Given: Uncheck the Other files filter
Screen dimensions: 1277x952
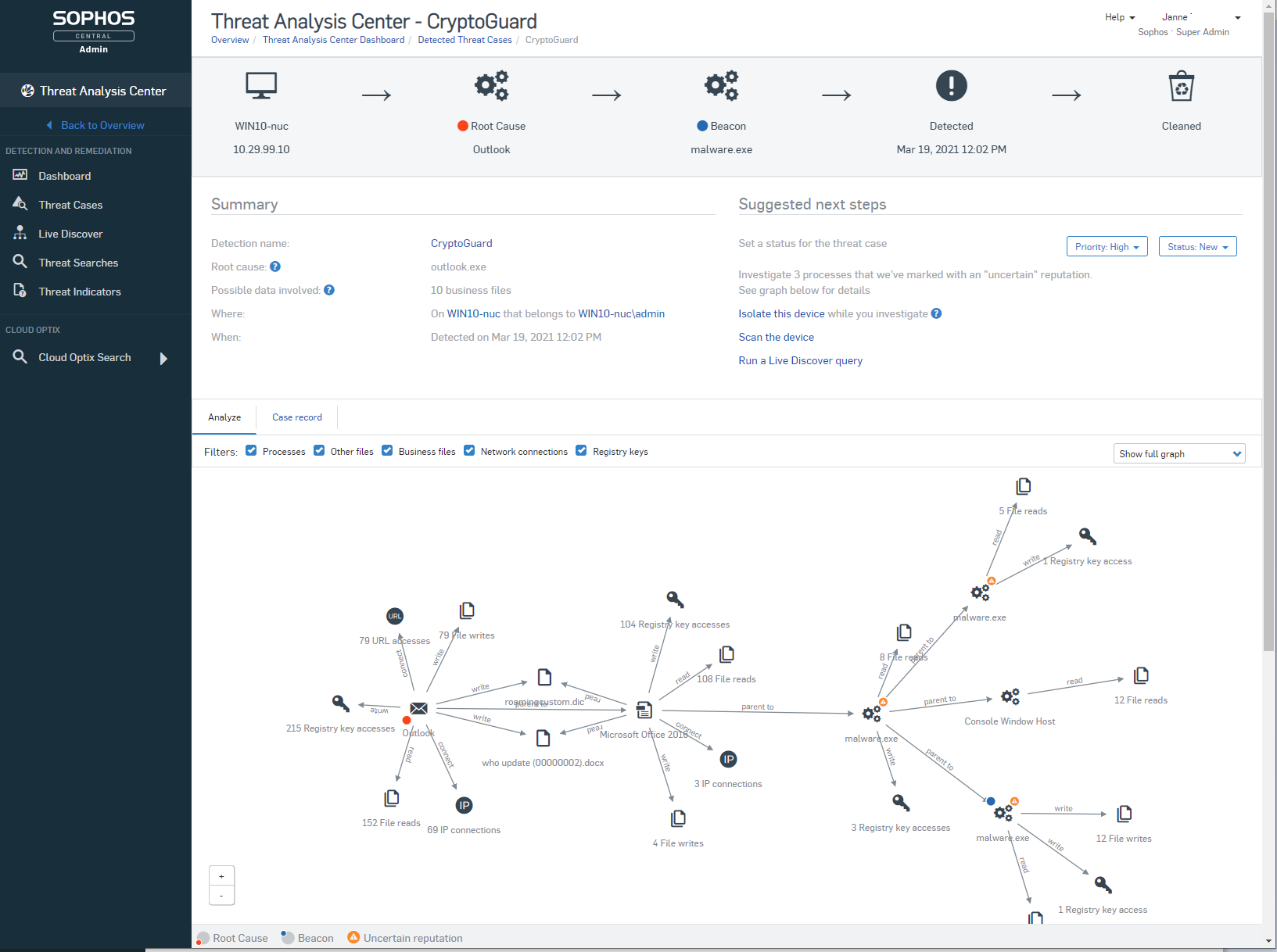Looking at the screenshot, I should point(319,450).
